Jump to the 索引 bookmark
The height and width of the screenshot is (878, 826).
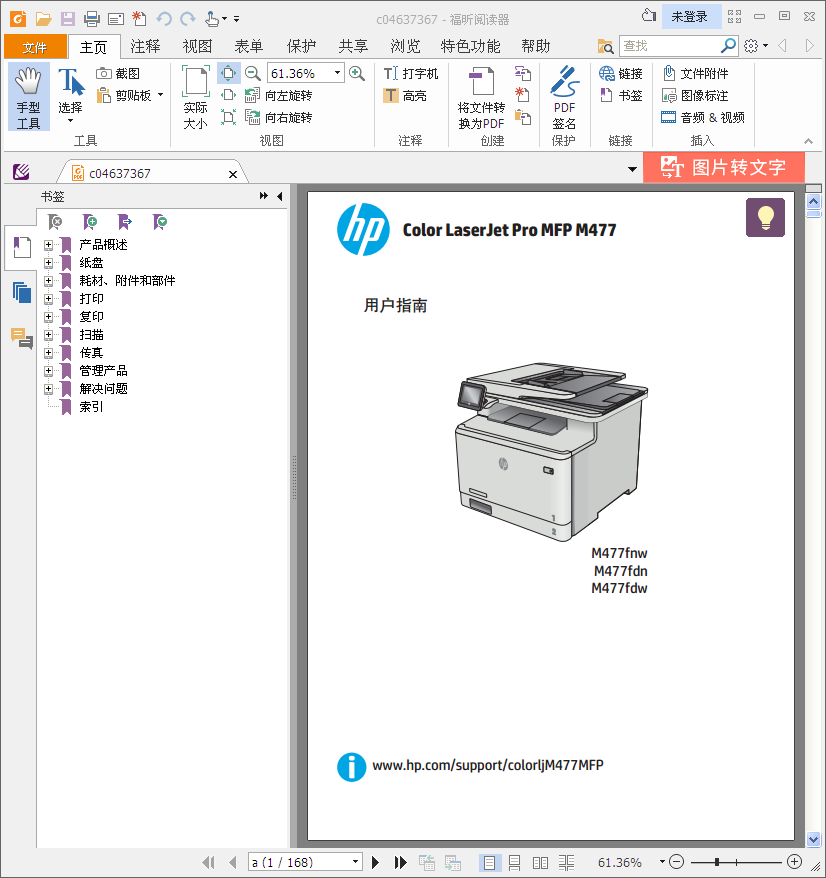(91, 407)
